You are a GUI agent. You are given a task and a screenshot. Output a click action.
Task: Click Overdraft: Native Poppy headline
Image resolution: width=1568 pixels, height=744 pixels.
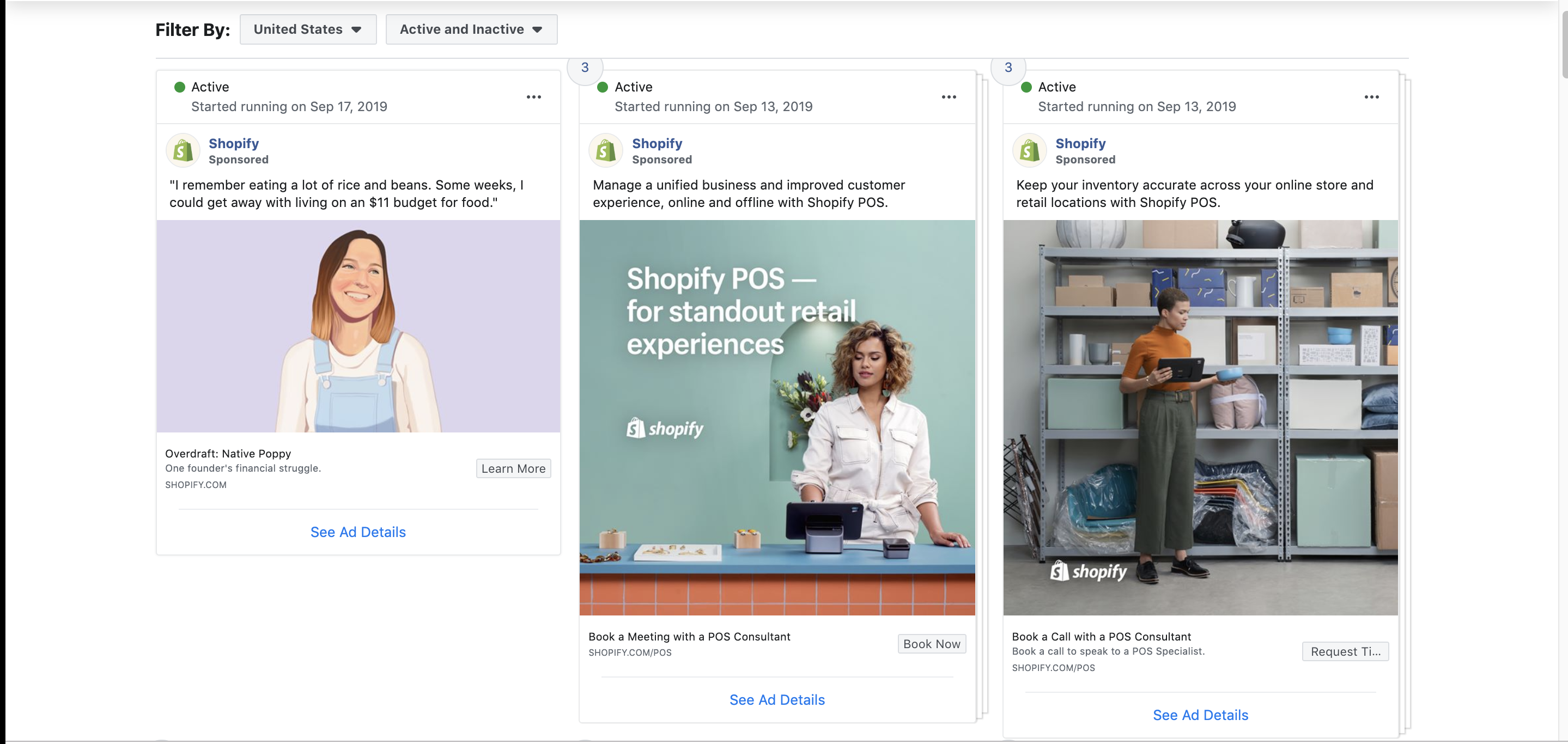pyautogui.click(x=228, y=453)
